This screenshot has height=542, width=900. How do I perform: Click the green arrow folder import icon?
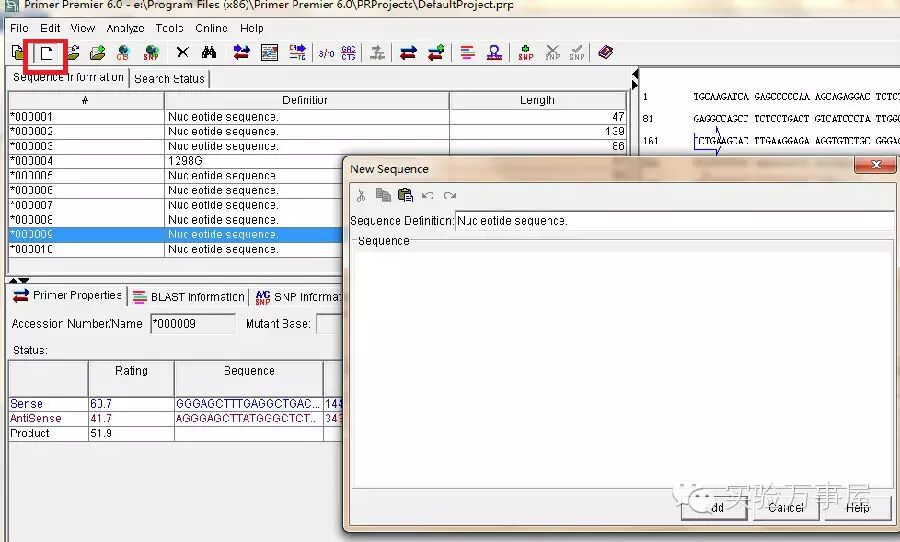tap(98, 53)
